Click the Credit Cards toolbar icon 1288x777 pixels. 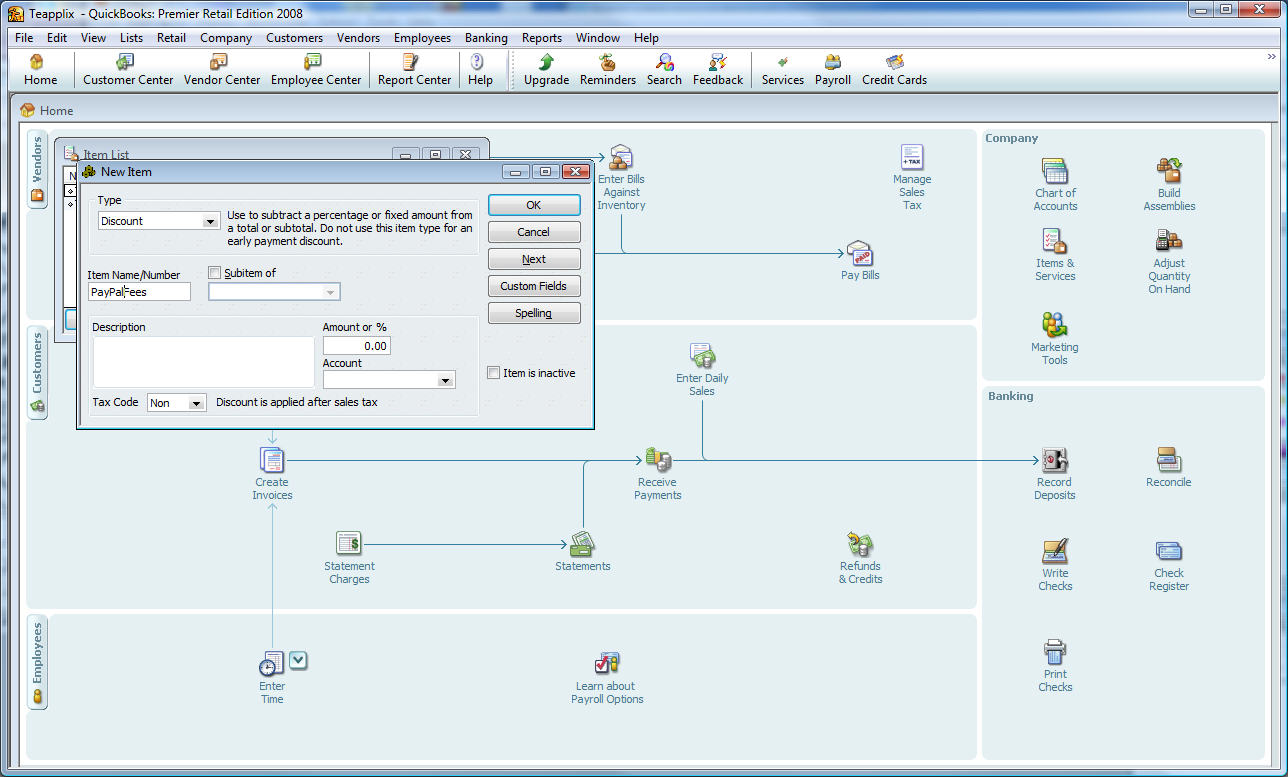coord(894,70)
